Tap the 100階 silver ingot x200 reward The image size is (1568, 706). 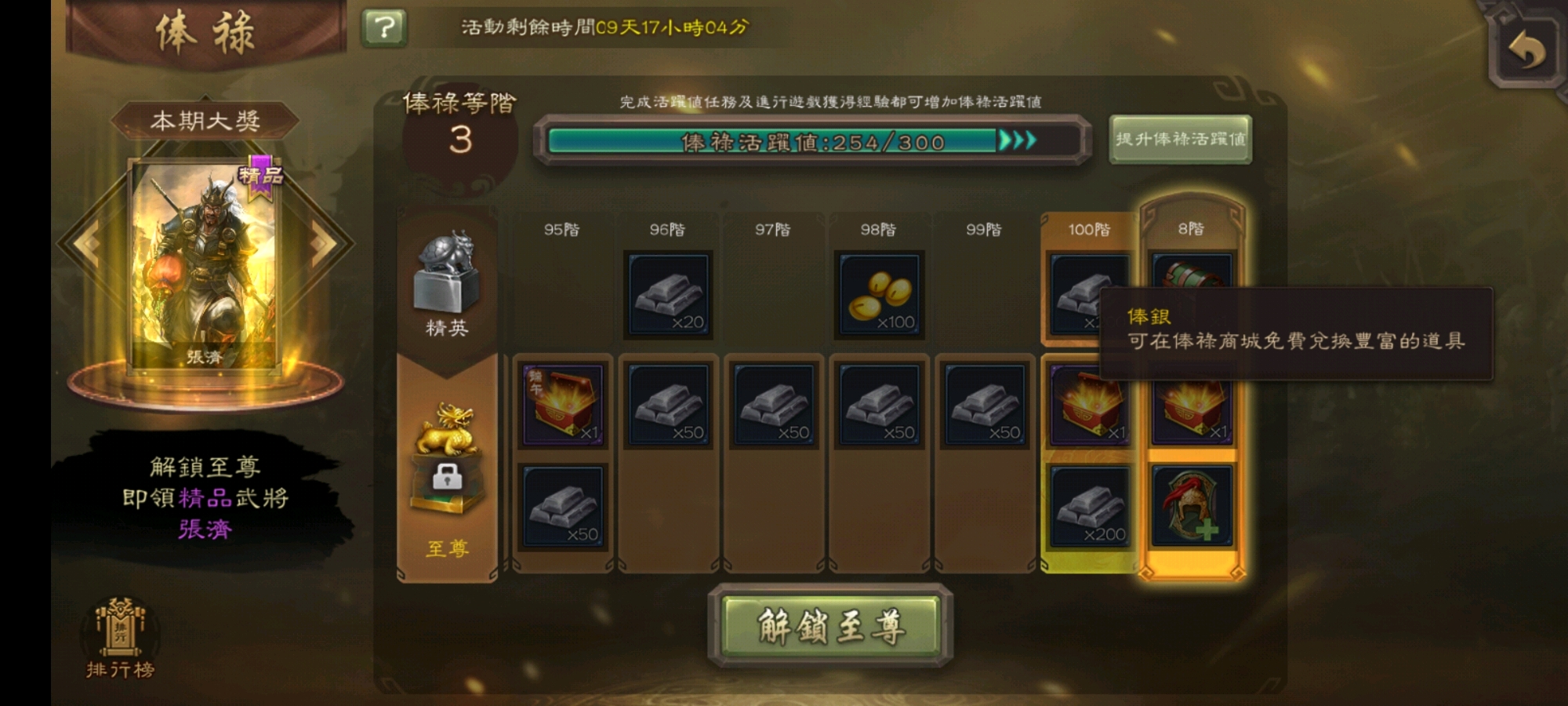1089,507
